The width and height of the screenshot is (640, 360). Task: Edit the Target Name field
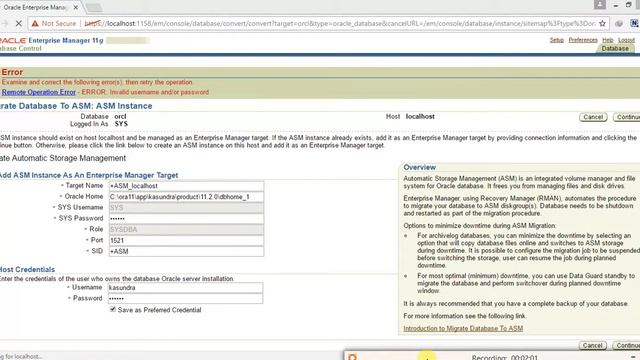(186, 186)
